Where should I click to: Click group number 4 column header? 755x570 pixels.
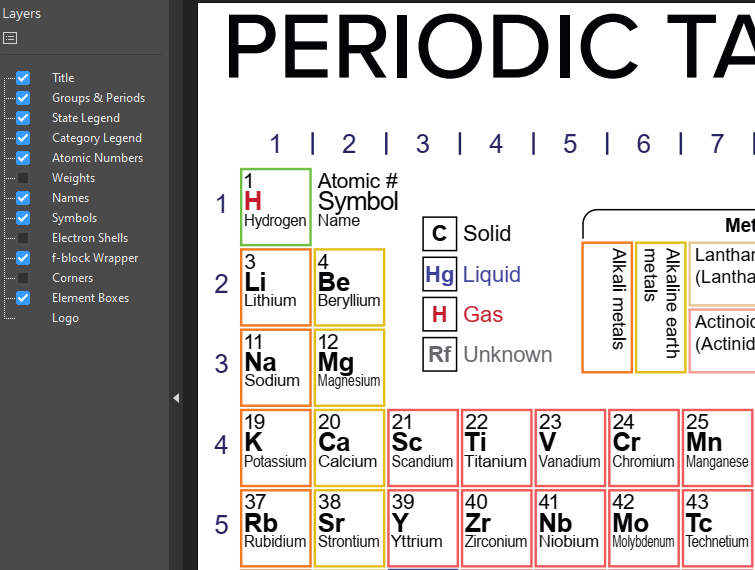click(x=496, y=144)
